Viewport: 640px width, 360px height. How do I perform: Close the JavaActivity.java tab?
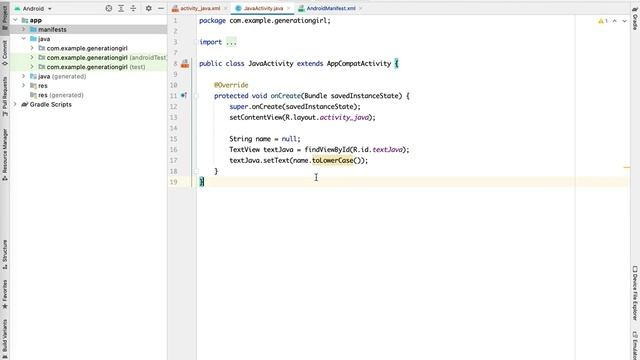point(288,8)
